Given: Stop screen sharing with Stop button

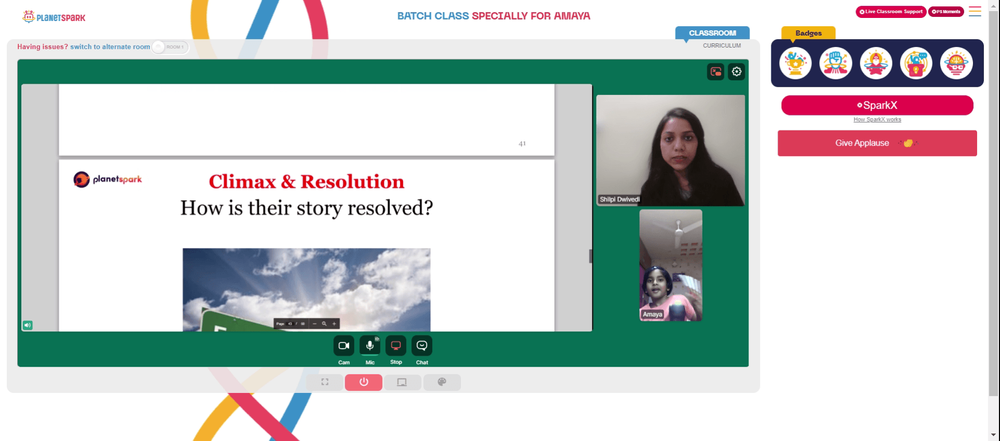Looking at the screenshot, I should [x=396, y=346].
